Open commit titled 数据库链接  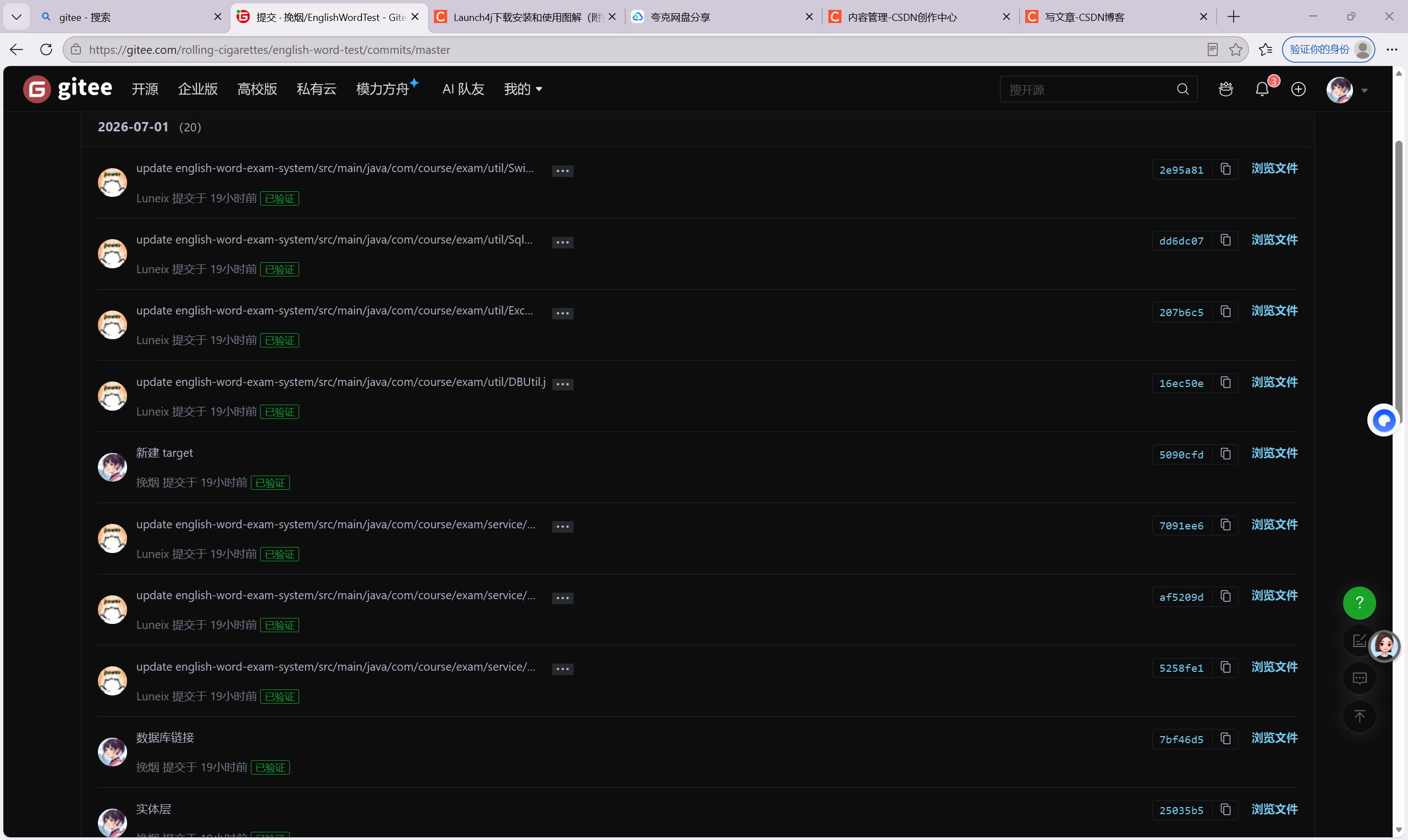165,738
